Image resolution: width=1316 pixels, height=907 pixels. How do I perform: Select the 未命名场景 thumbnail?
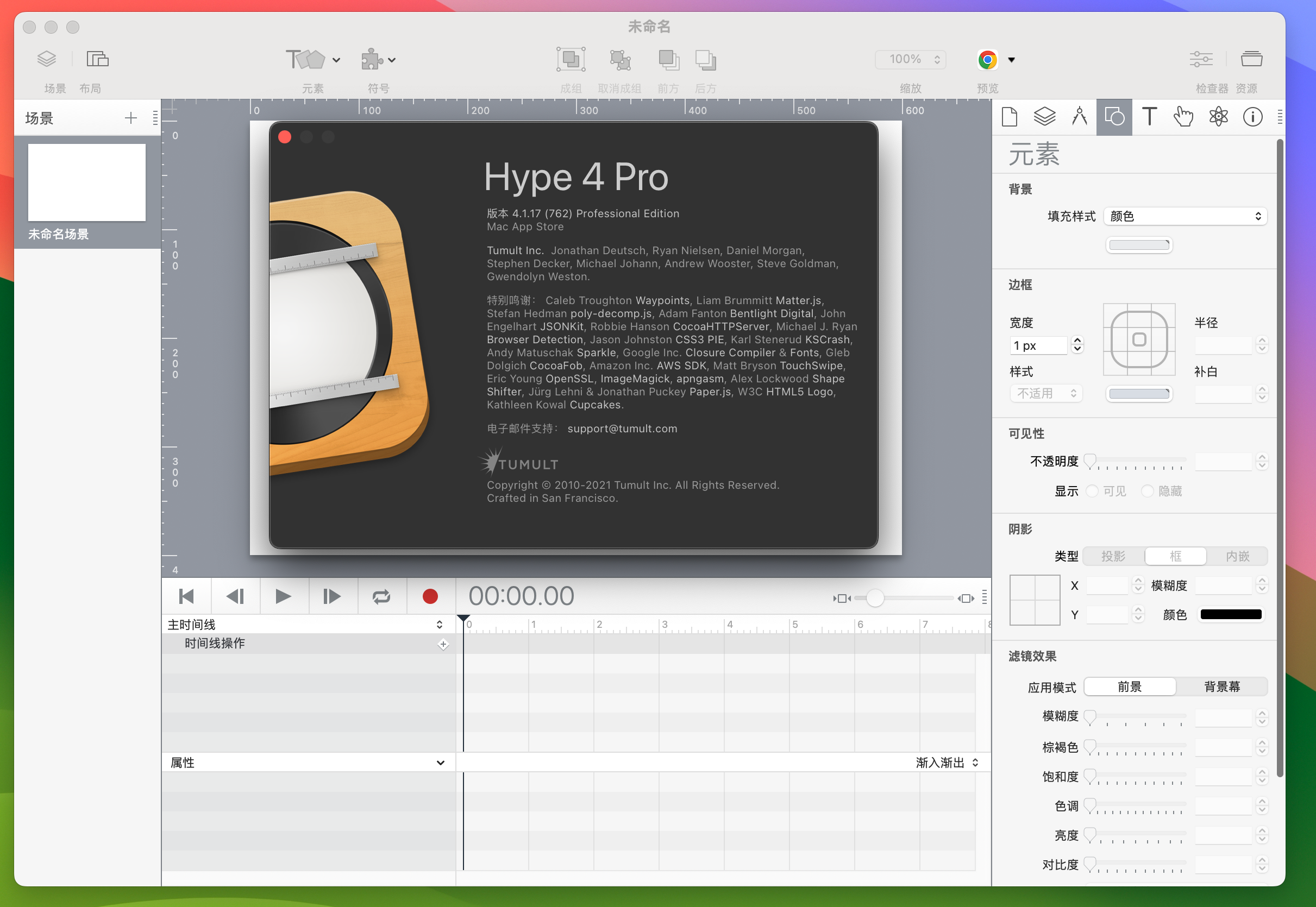[x=86, y=182]
